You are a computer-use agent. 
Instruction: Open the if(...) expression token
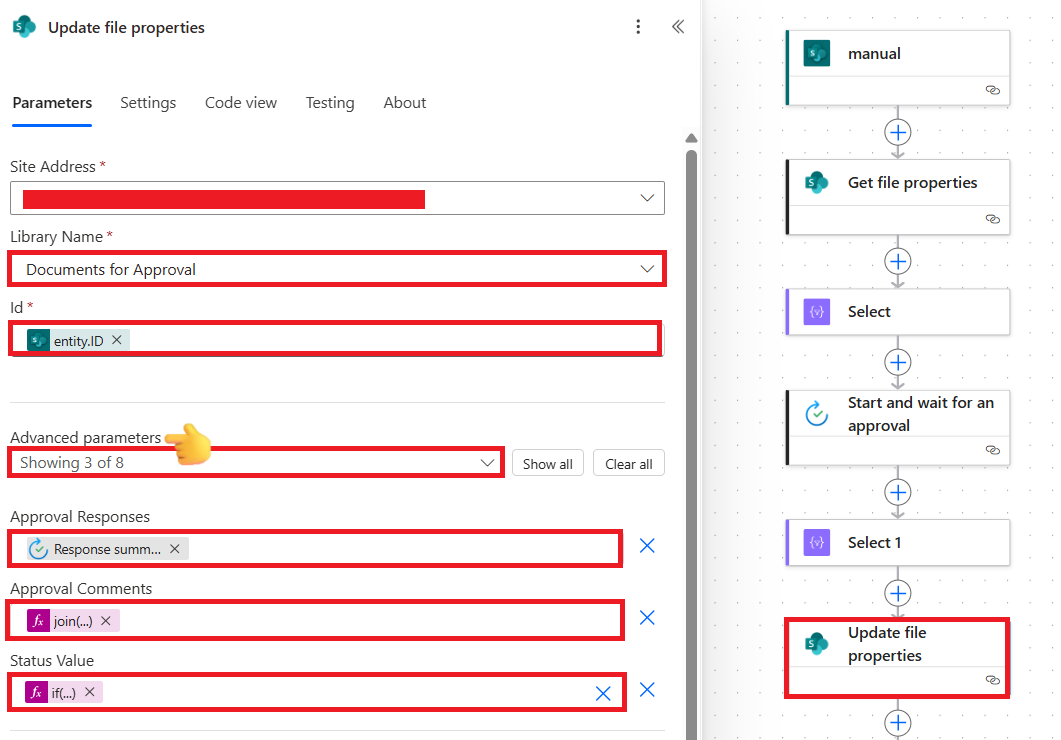click(64, 692)
